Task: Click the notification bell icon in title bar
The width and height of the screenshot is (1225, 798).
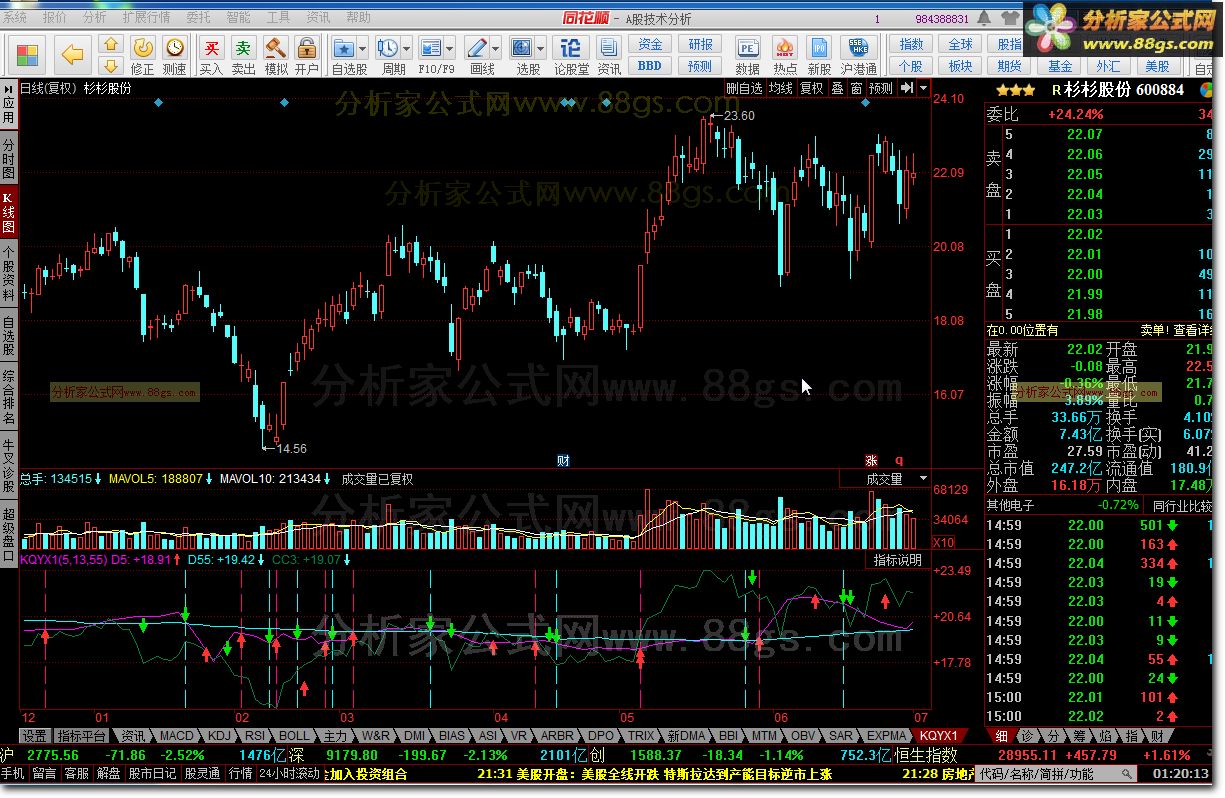Action: point(984,18)
